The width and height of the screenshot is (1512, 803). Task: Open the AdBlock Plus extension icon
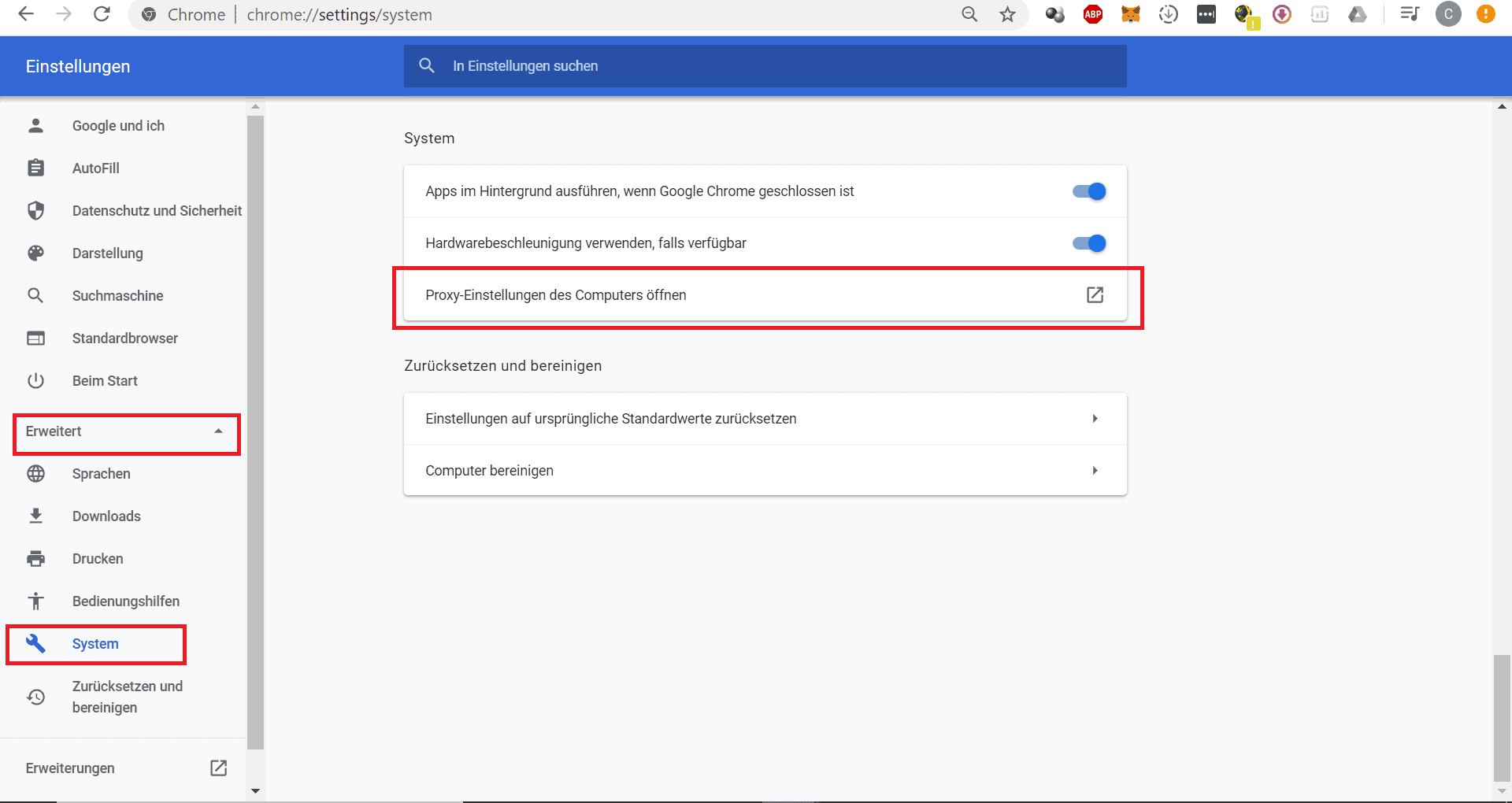(1092, 14)
